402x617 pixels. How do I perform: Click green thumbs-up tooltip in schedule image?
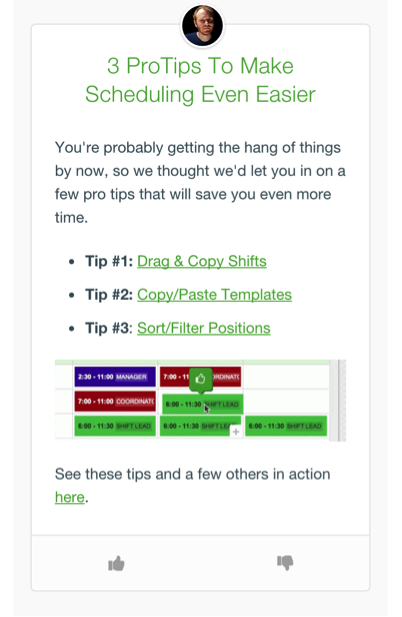[x=201, y=379]
